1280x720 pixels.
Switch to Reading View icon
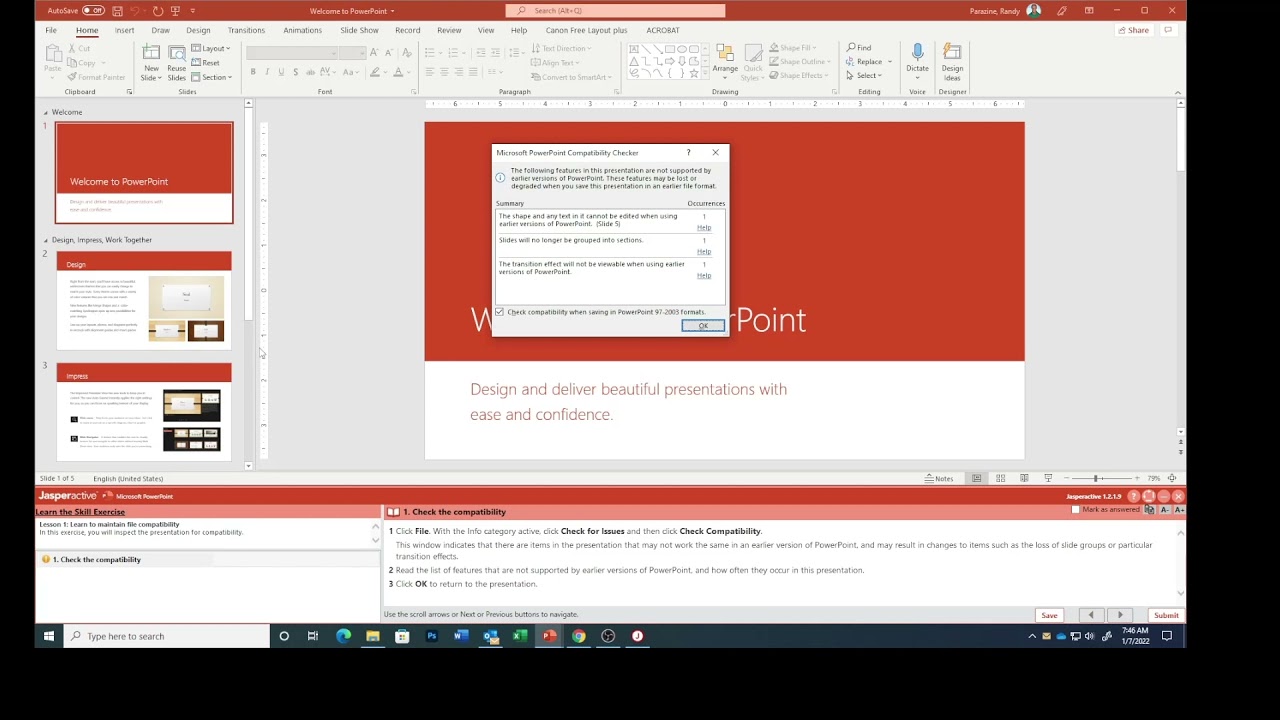1024,478
